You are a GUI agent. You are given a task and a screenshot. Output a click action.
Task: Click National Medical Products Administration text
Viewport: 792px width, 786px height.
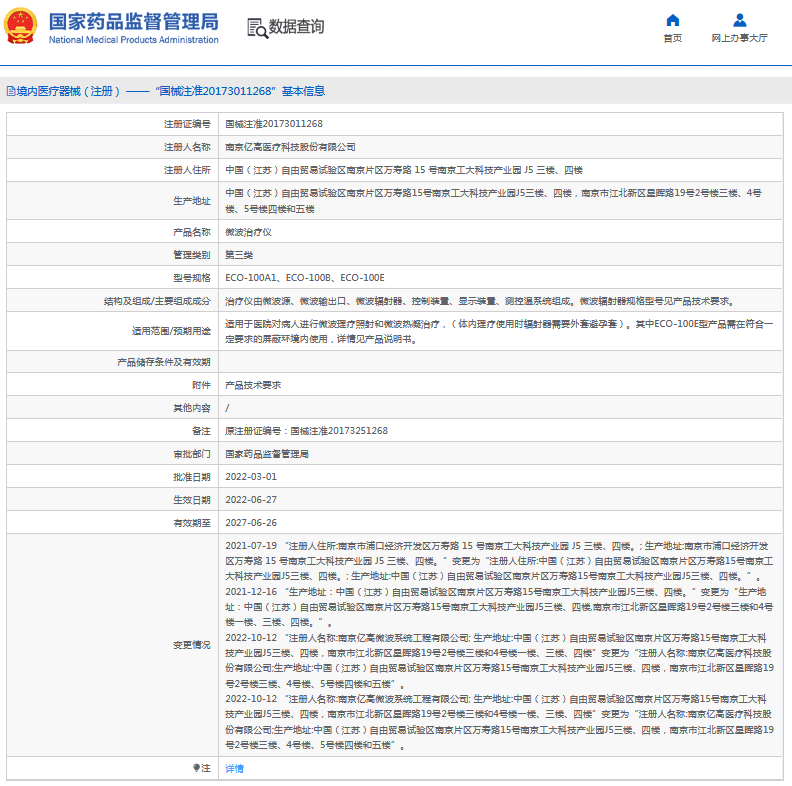[x=134, y=40]
